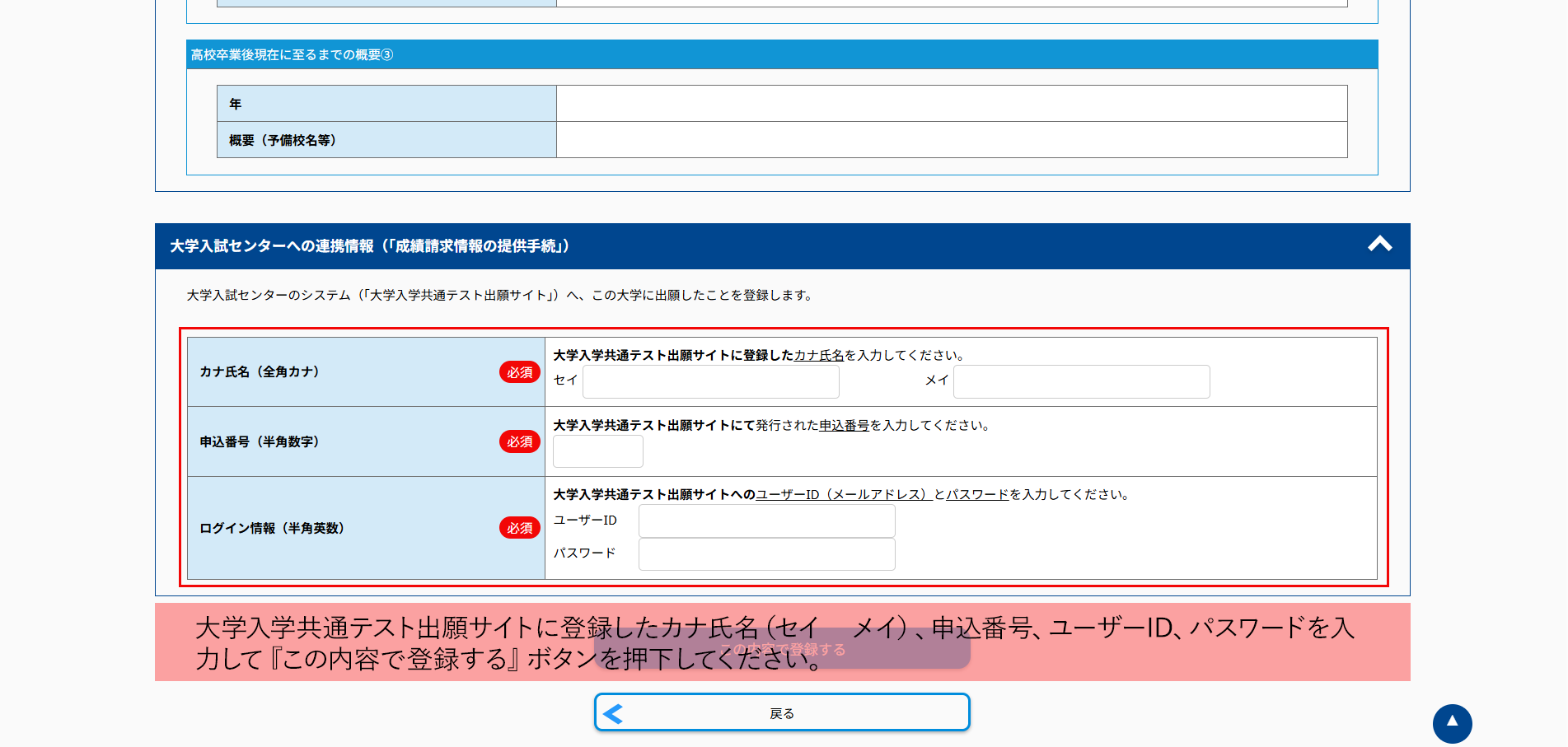Click the underlined 申込番号 text in instructions
This screenshot has width=1568, height=747.
tap(844, 425)
